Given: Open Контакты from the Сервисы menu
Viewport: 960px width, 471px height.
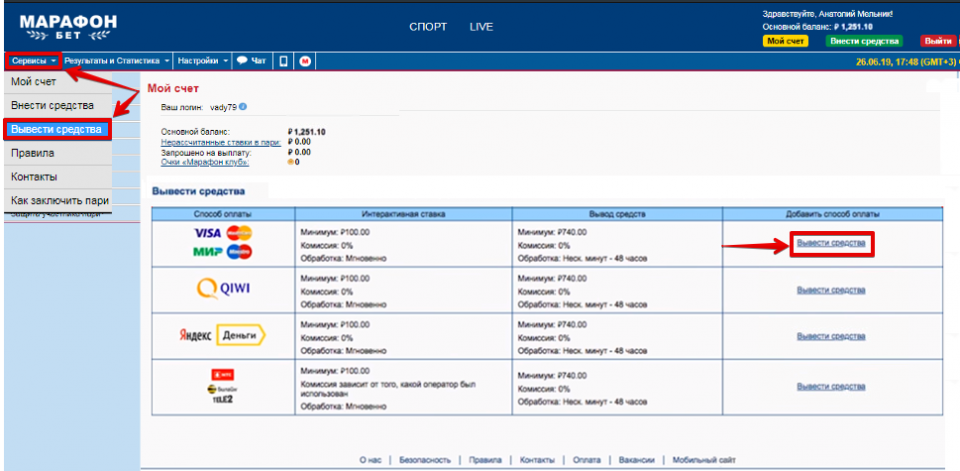Looking at the screenshot, I should (58, 176).
